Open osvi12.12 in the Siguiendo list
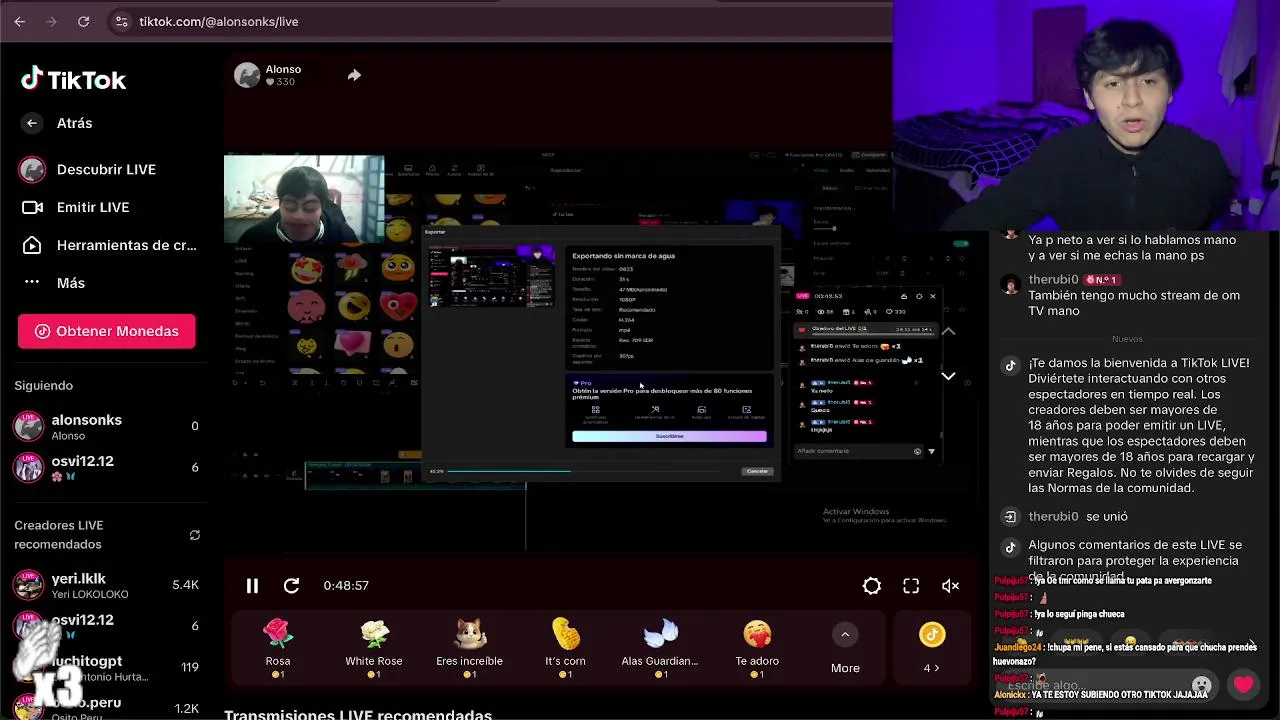Image resolution: width=1280 pixels, height=720 pixels. (x=105, y=467)
